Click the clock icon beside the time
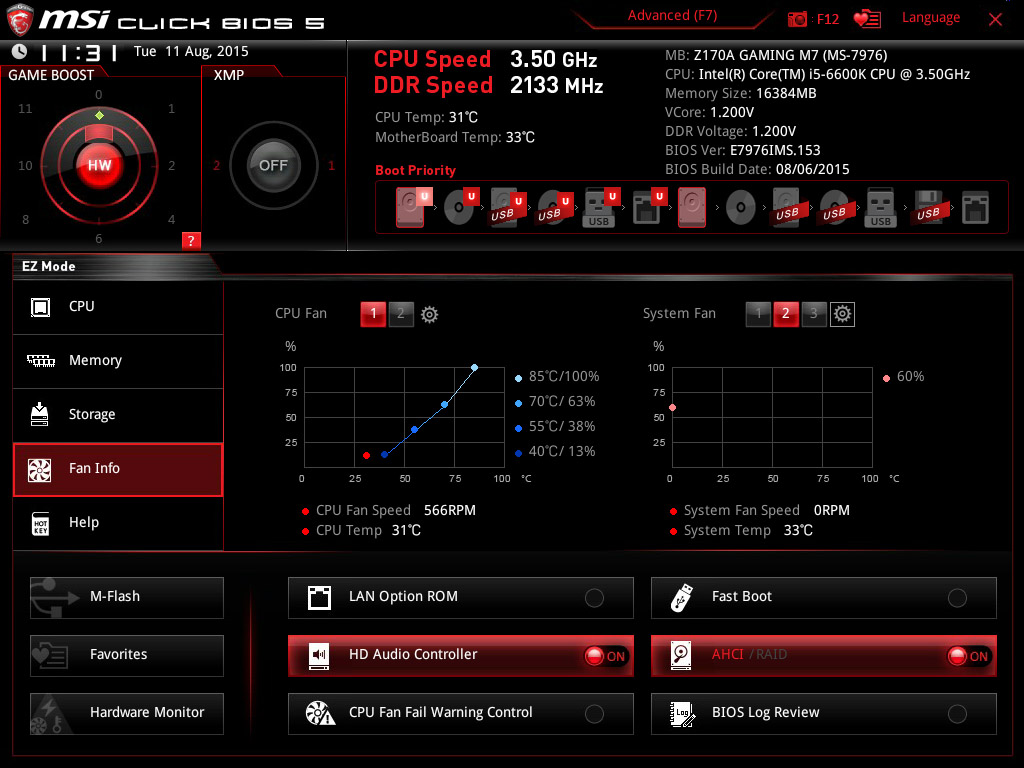Screen dimensions: 1024x768 pos(20,52)
